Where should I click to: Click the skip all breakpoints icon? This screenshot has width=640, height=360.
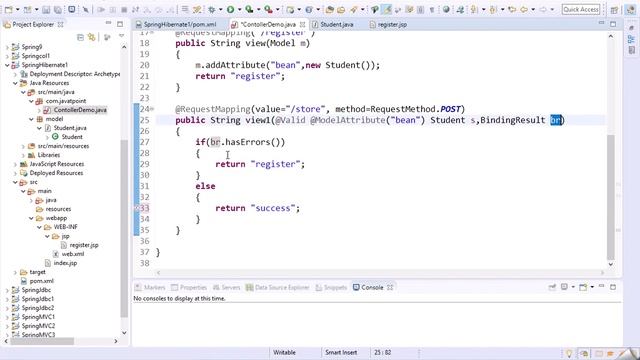pyautogui.click(x=86, y=9)
